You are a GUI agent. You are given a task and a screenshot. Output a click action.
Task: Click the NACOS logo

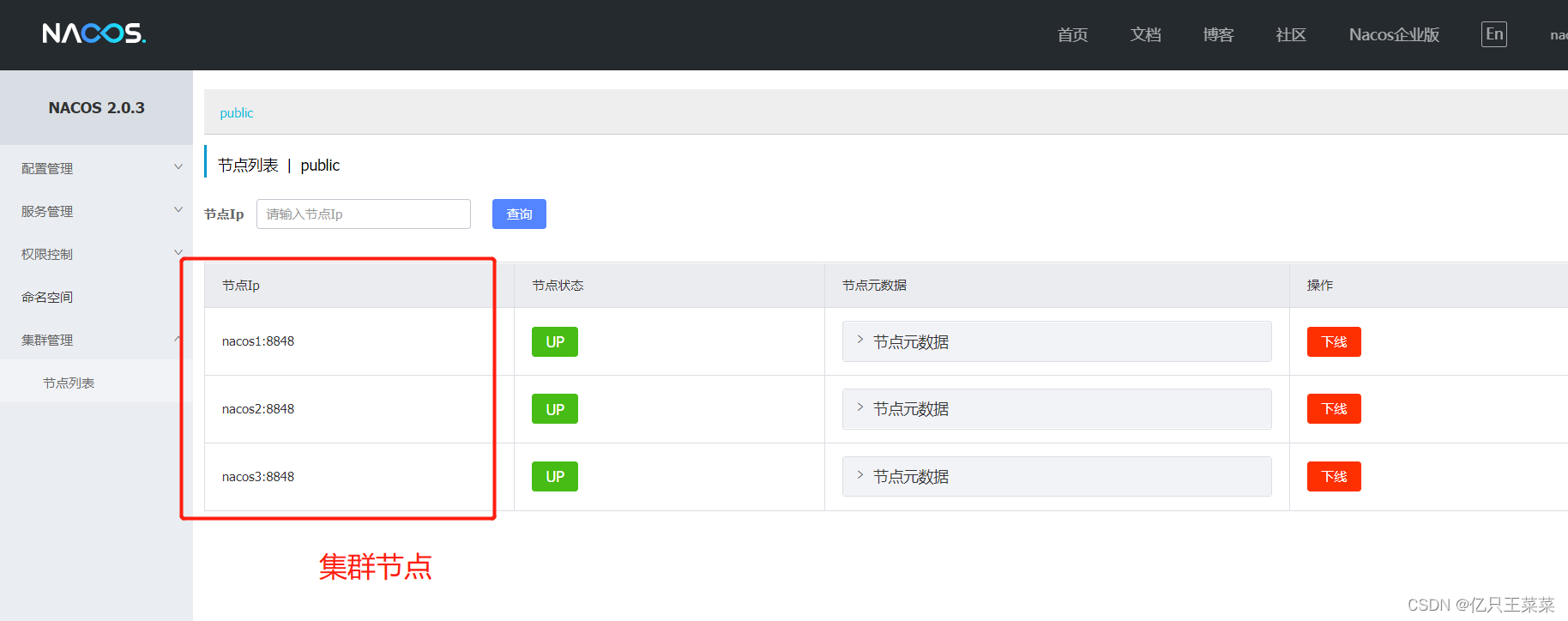94,33
